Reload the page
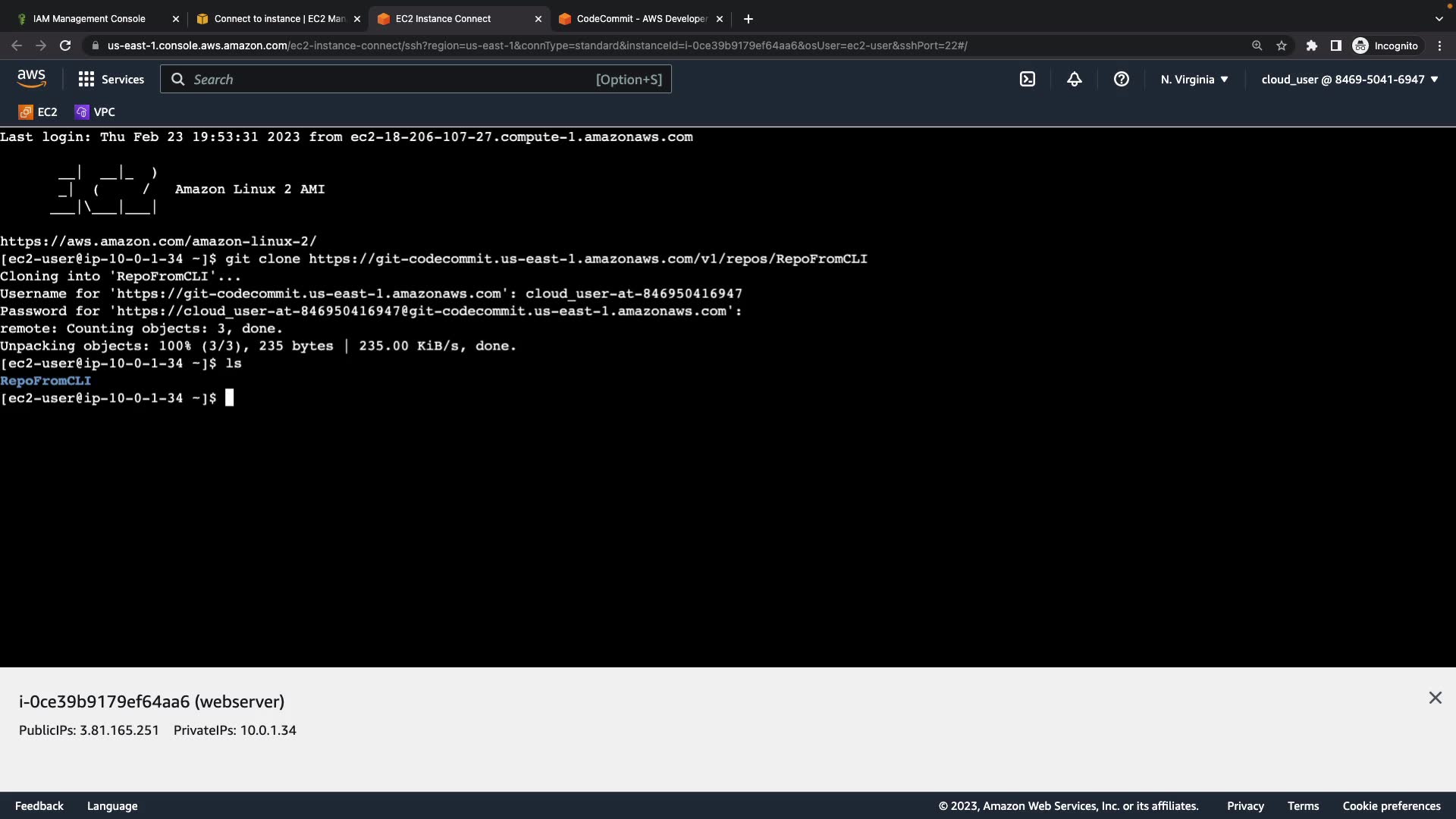Image resolution: width=1456 pixels, height=819 pixels. pyautogui.click(x=65, y=45)
